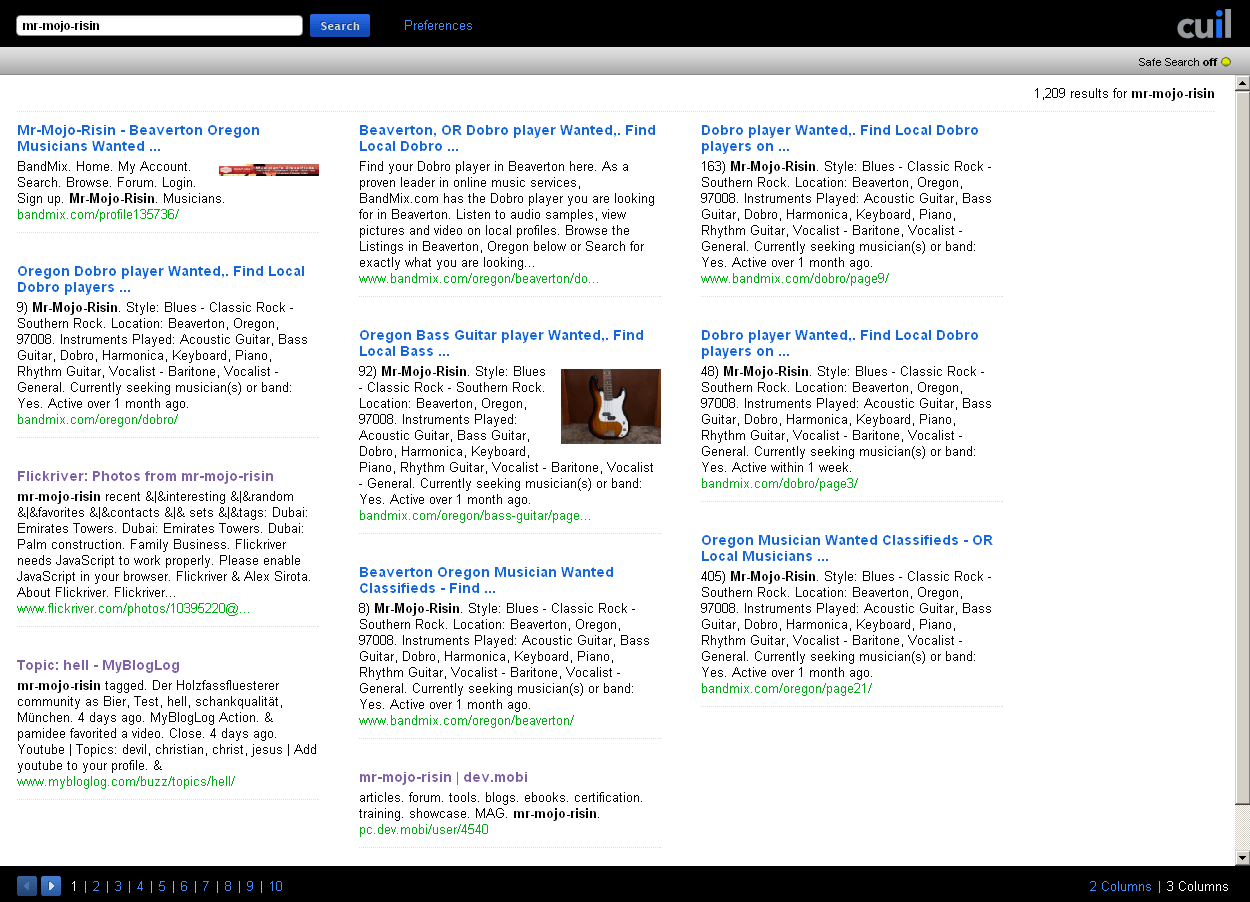Go to results page 6
The image size is (1250, 902).
(x=184, y=886)
